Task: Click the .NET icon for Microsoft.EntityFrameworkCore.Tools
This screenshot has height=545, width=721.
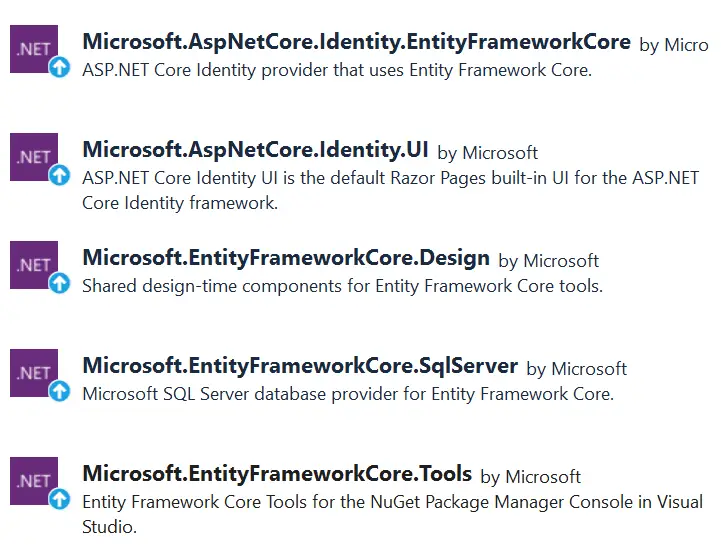Action: pos(34,481)
